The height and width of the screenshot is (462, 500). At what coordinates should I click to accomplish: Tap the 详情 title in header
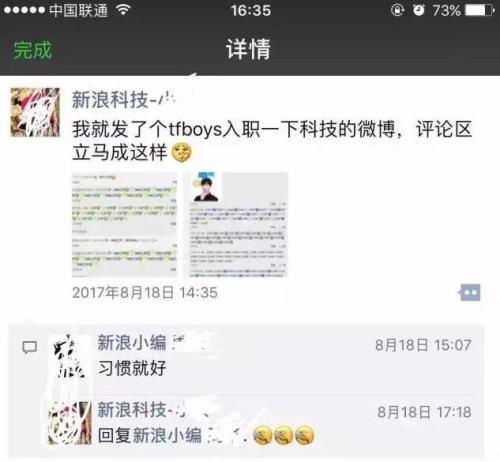coord(249,49)
